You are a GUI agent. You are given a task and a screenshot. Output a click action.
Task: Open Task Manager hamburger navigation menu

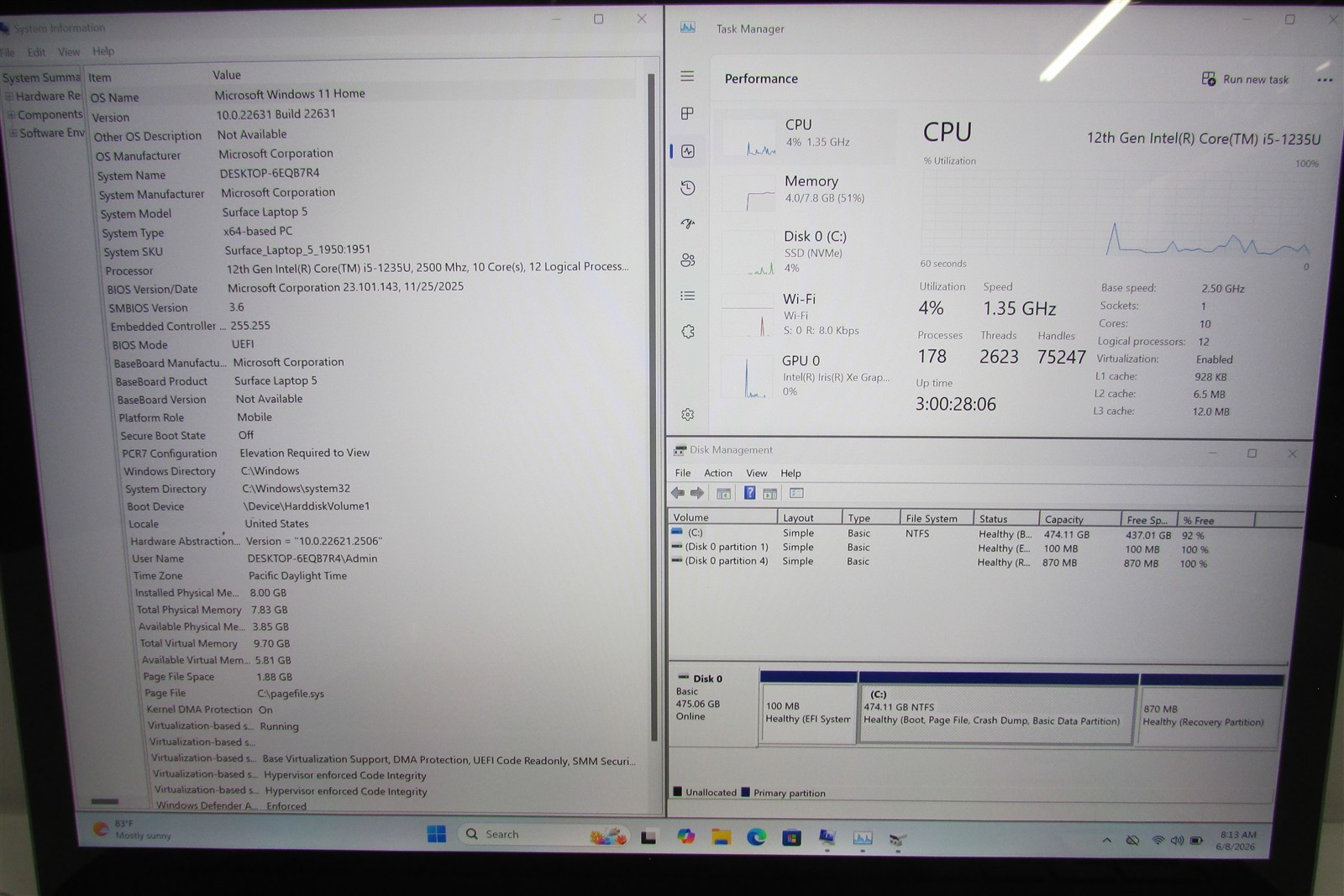click(x=687, y=76)
